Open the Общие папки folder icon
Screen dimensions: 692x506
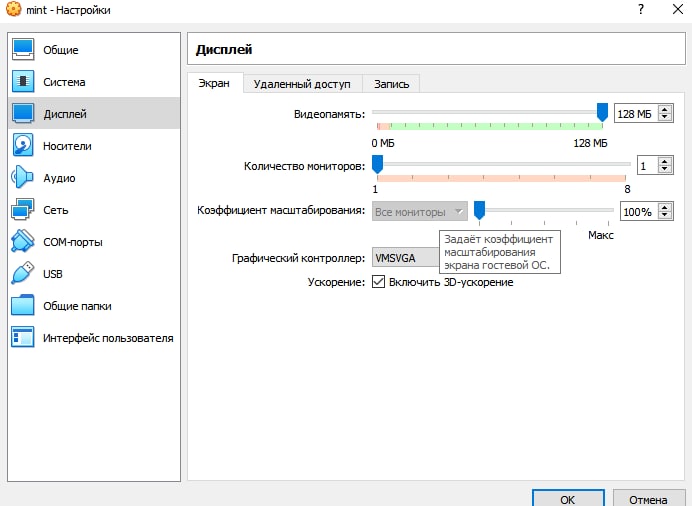(23, 305)
